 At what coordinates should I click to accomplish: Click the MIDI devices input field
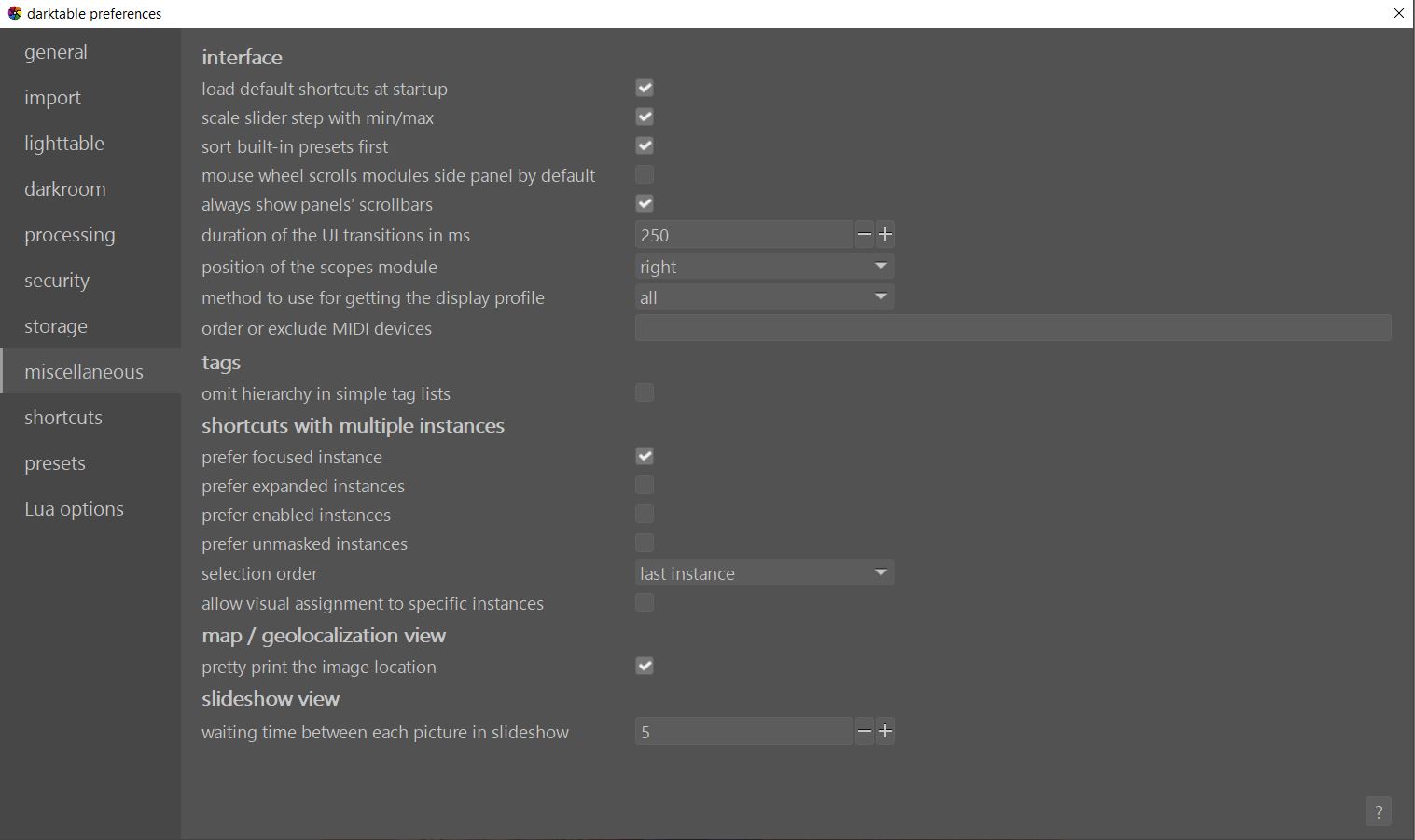pos(1012,327)
